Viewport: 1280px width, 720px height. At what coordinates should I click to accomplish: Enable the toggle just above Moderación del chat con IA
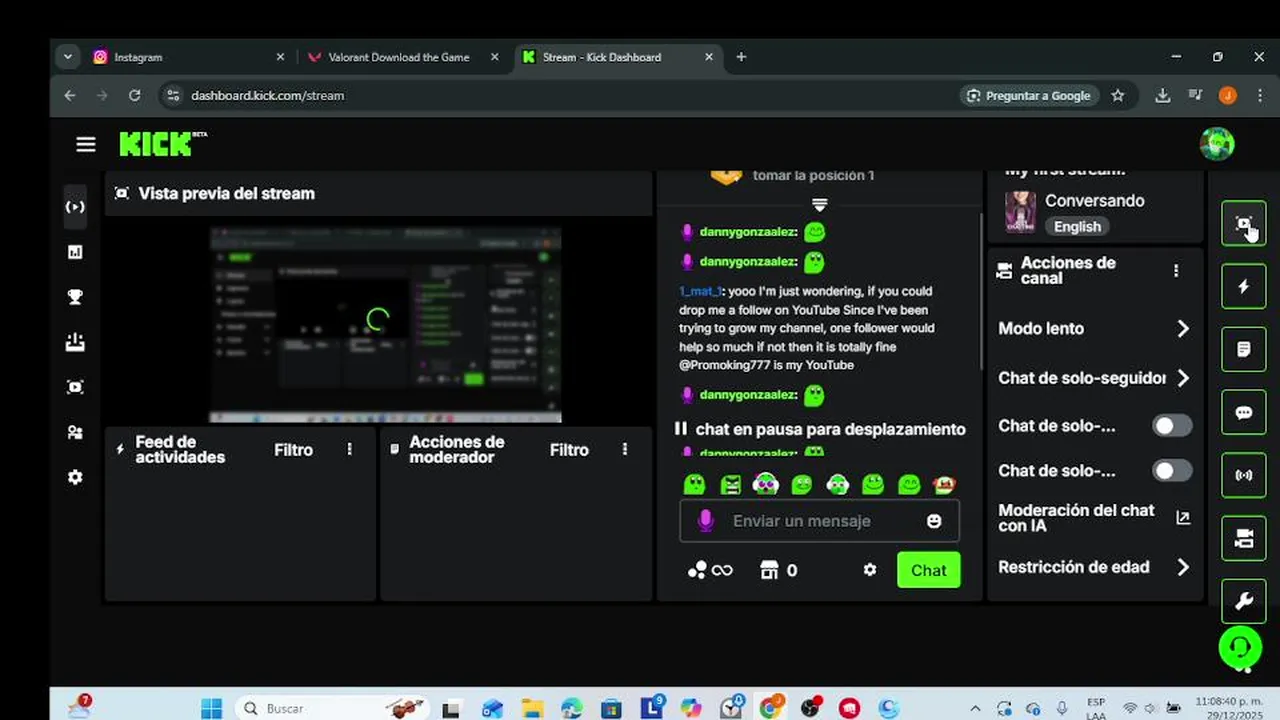(1172, 471)
